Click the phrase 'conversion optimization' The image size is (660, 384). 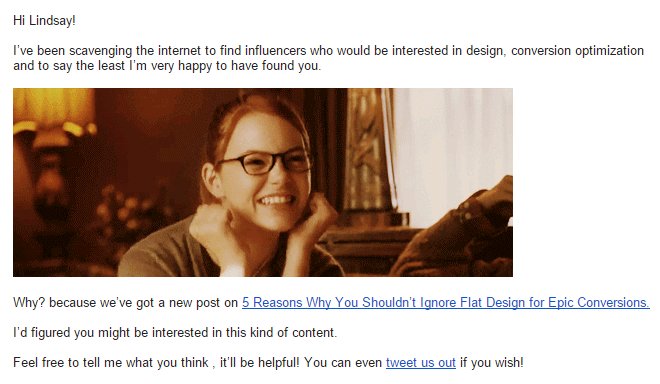click(578, 51)
